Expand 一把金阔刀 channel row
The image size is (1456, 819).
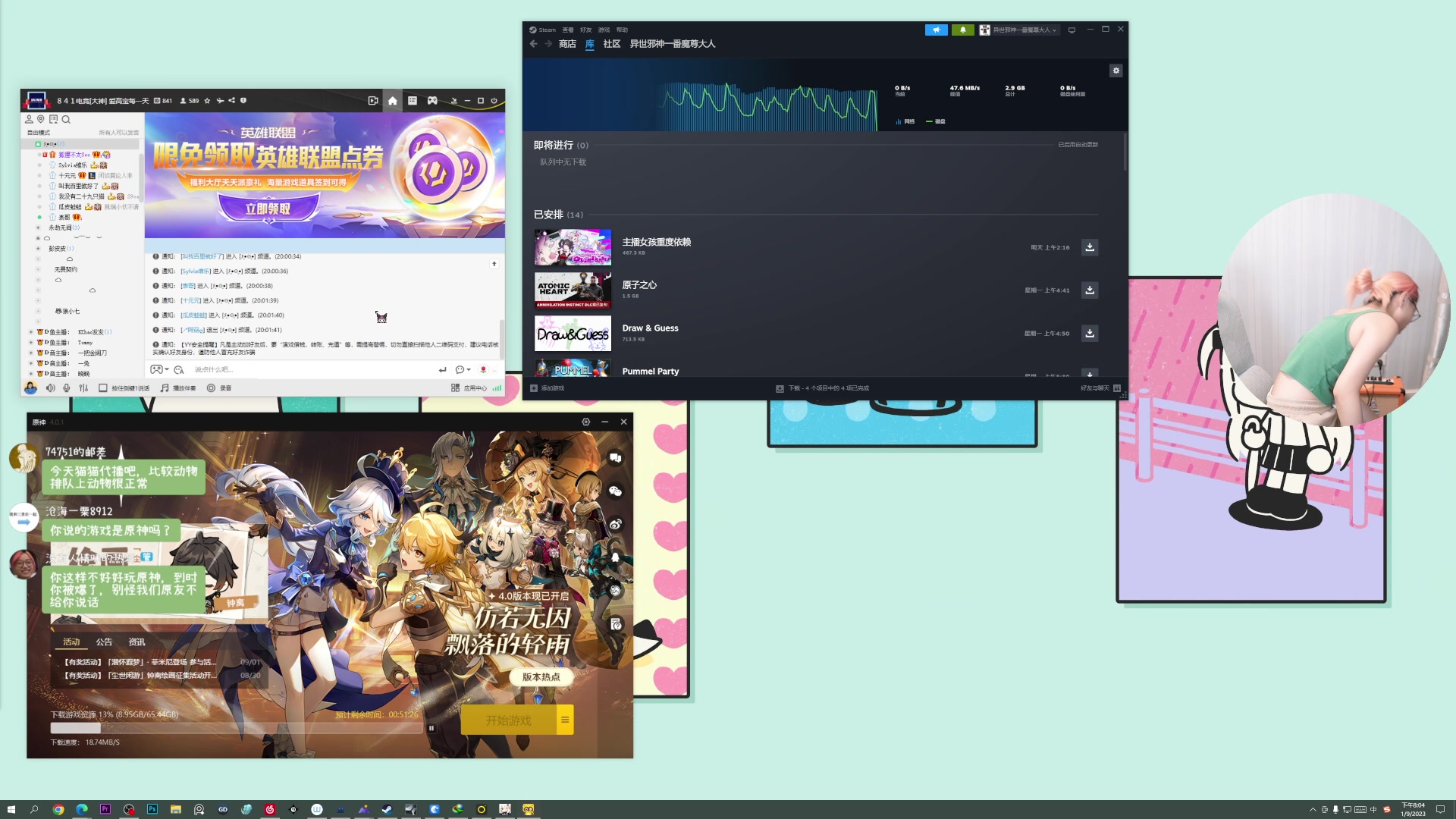(x=30, y=353)
